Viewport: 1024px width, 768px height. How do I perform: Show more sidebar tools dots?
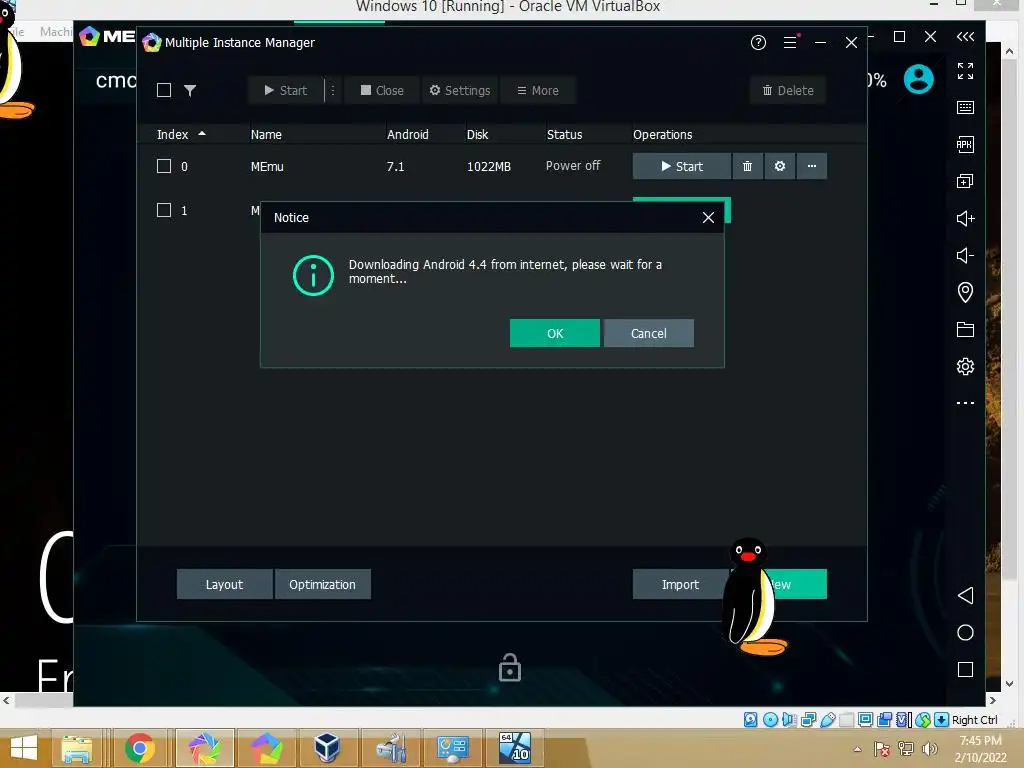965,403
